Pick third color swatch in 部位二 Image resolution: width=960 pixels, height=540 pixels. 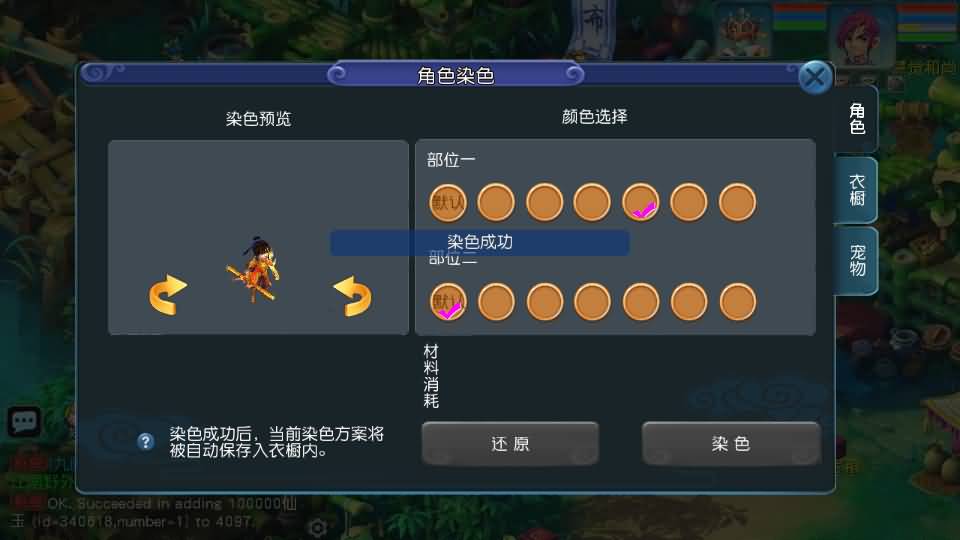pos(544,302)
